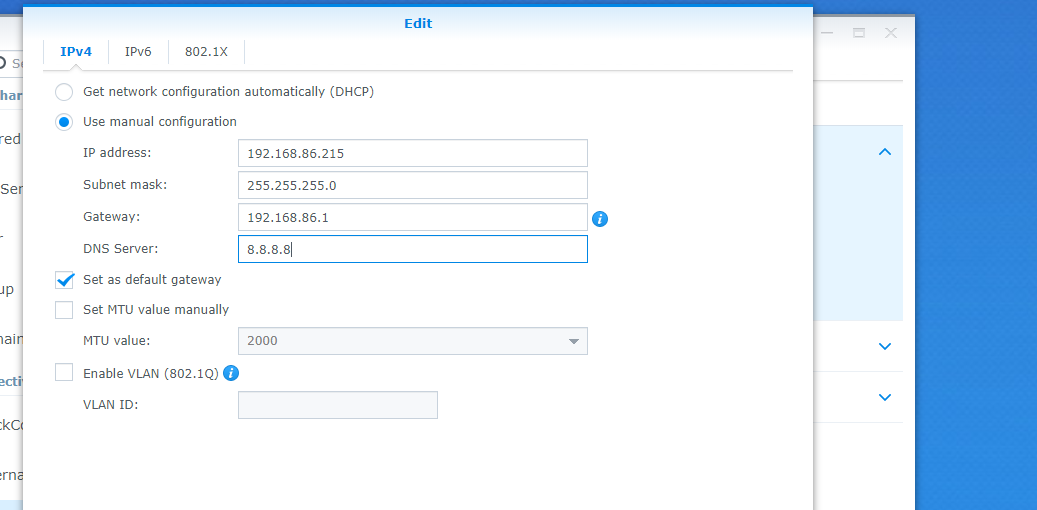Enable Set MTU value manually checkbox

pos(65,310)
